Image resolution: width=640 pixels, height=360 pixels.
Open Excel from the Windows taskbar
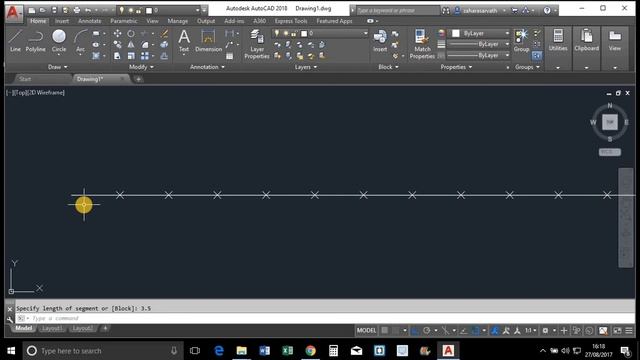(x=287, y=351)
